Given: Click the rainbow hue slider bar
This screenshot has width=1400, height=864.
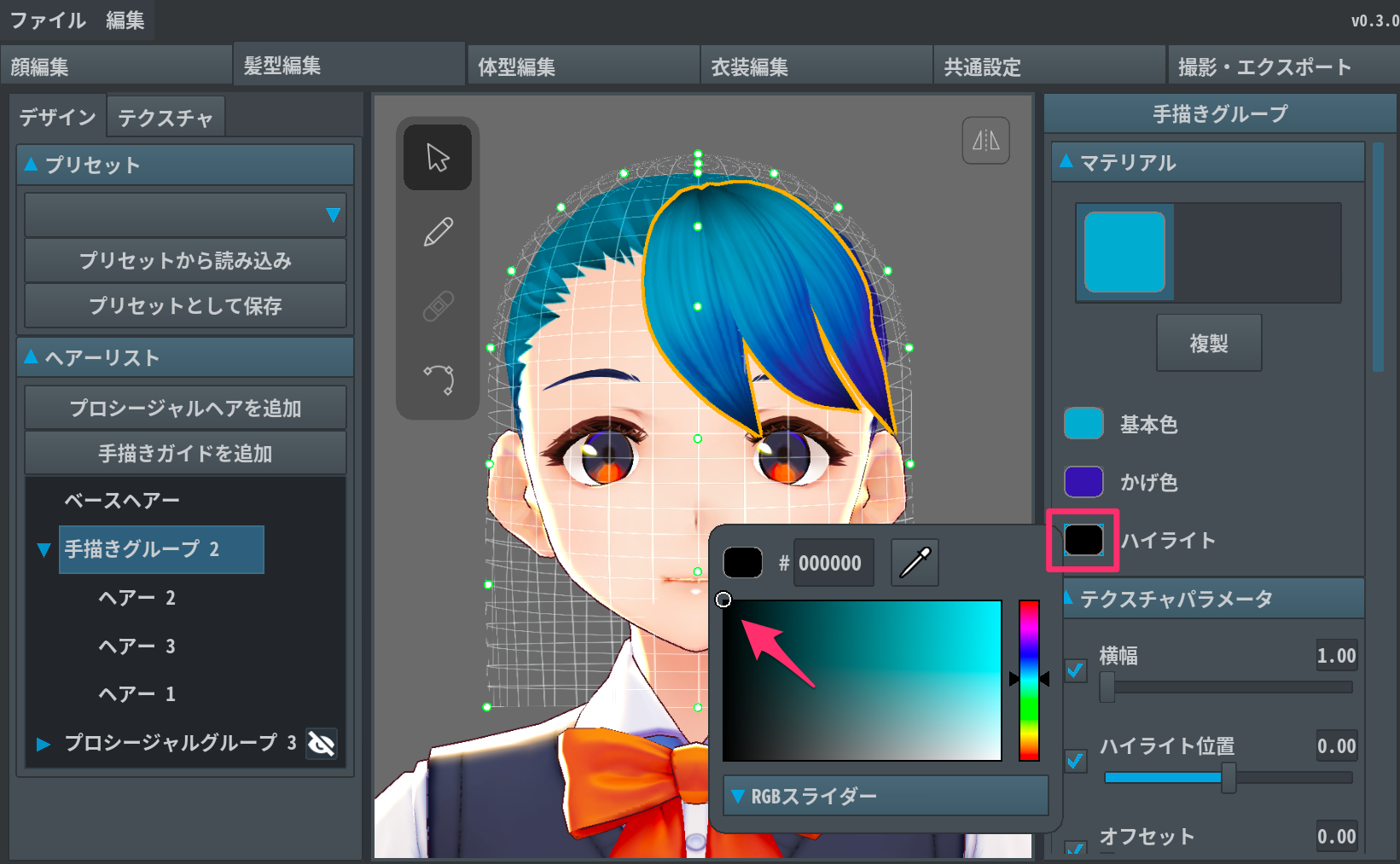Looking at the screenshot, I should (x=1029, y=680).
